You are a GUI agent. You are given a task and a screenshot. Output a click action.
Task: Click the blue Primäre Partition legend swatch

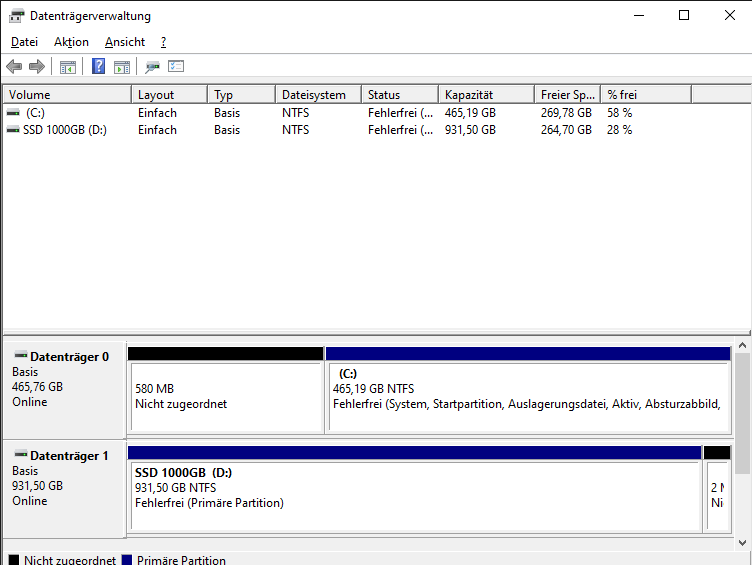click(127, 560)
